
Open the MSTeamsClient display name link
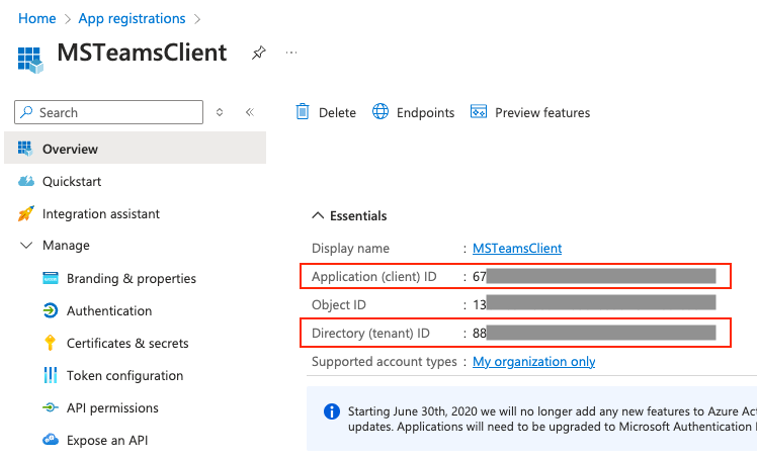(517, 248)
